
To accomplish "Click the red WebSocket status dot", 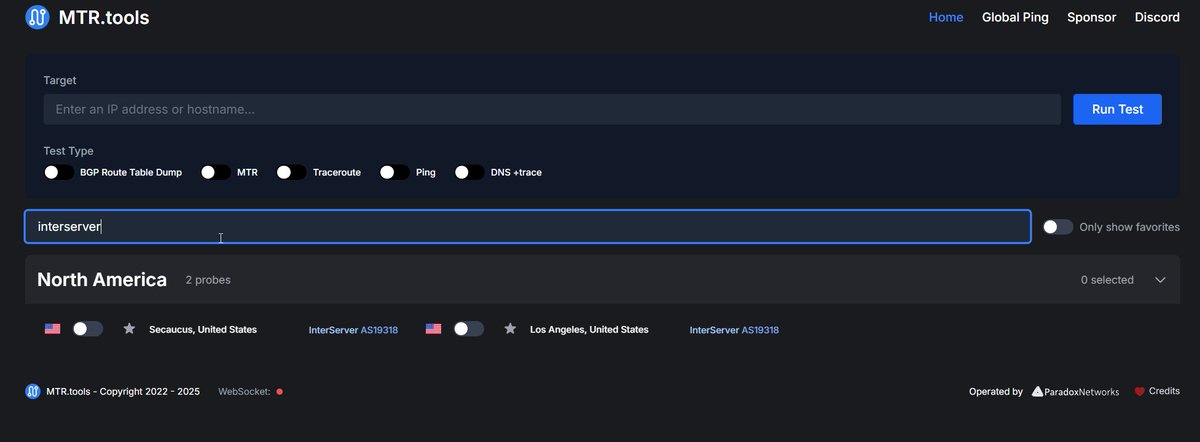I will 279,392.
